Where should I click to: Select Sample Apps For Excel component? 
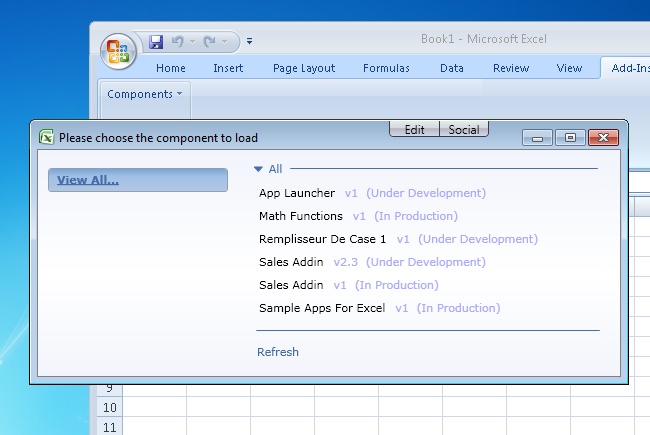point(379,308)
